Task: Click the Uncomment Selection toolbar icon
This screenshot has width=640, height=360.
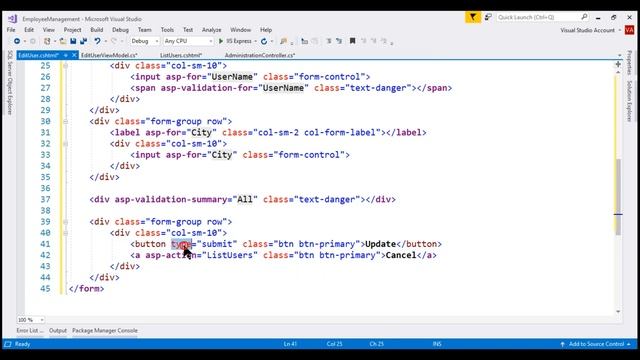Action: point(339,41)
